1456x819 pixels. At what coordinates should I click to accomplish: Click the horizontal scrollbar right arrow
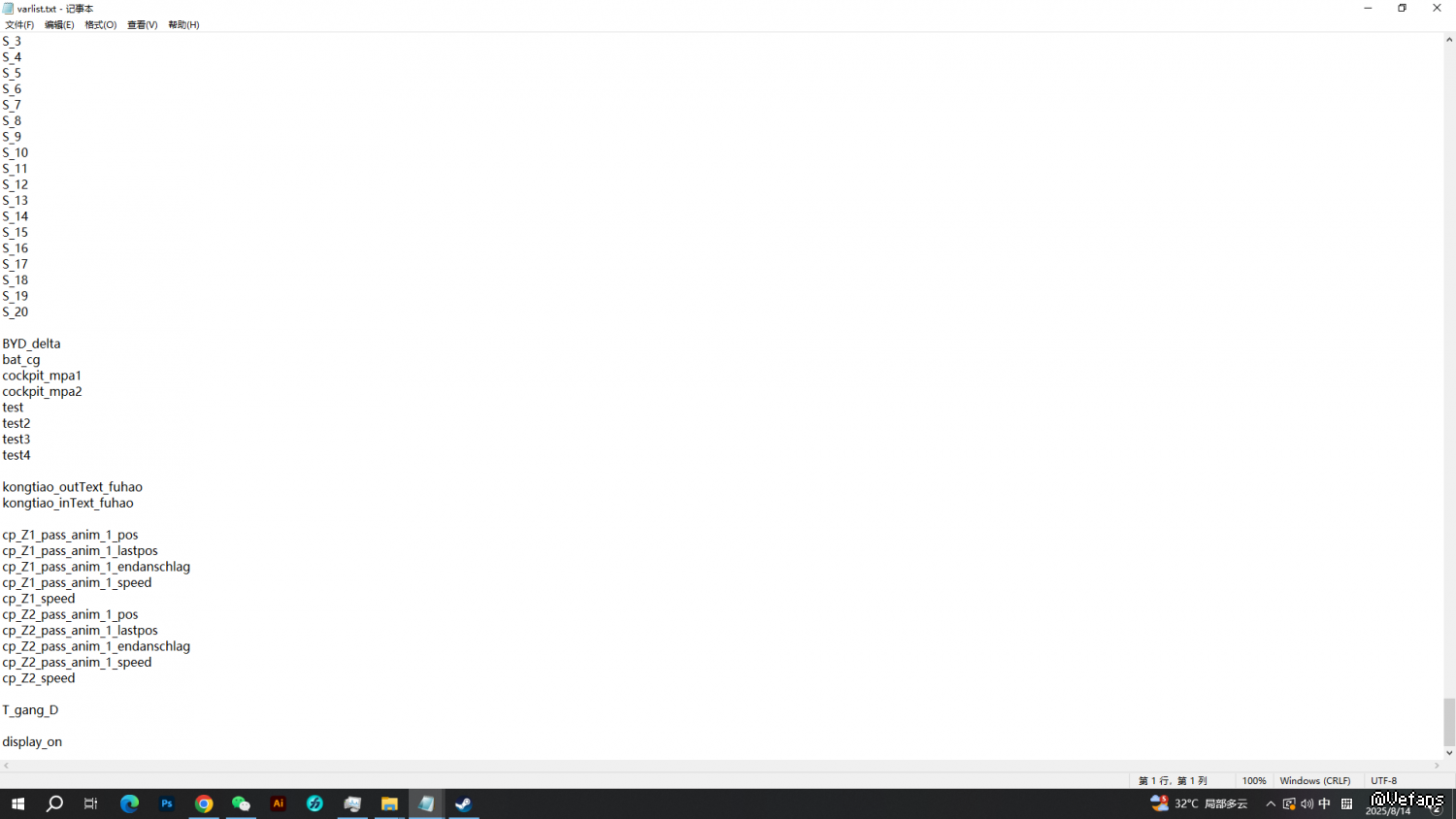pos(1437,766)
